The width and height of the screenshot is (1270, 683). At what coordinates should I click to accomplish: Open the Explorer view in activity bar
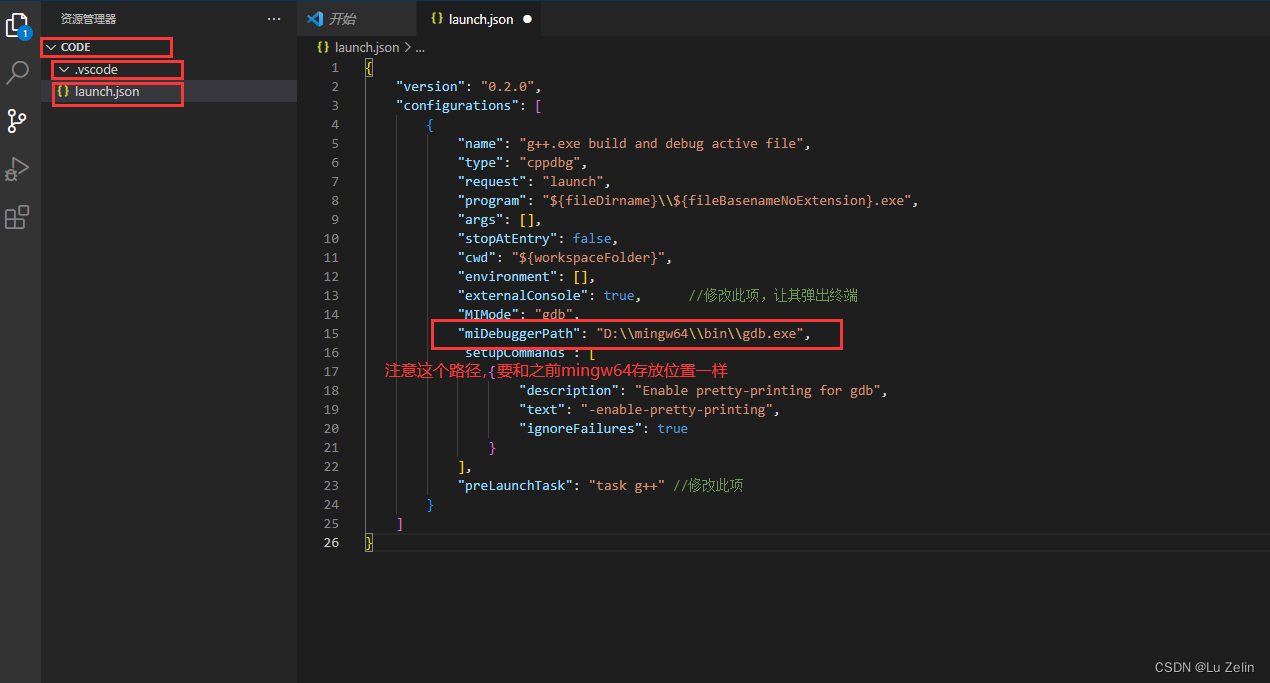coord(18,26)
